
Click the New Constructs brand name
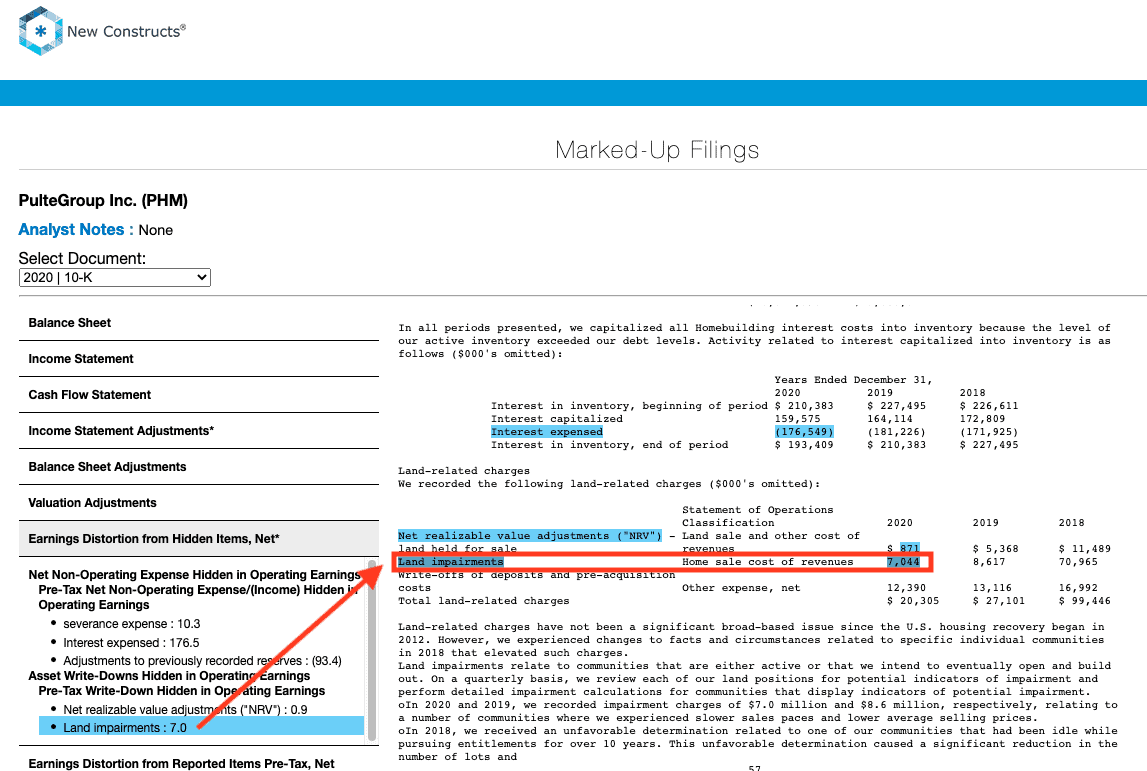pos(127,31)
